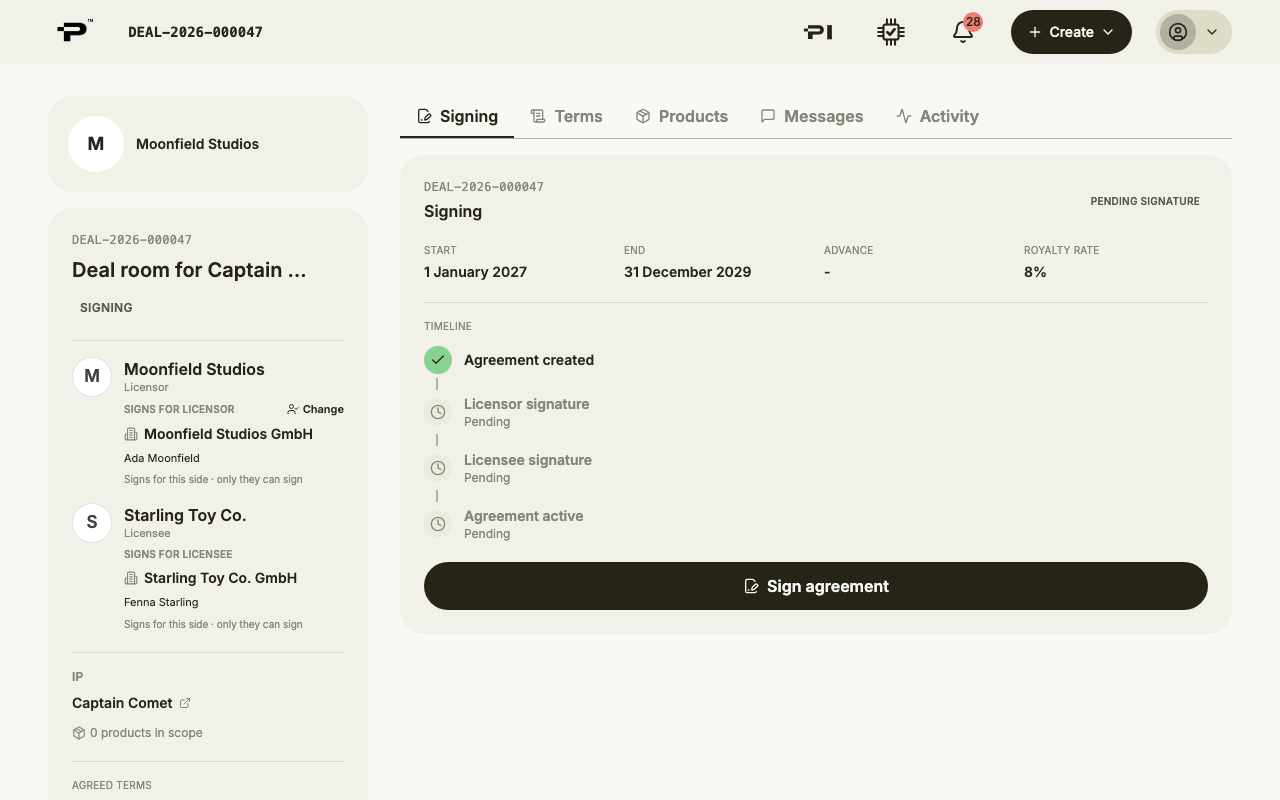Click the start date 1 January 2027

tap(475, 272)
